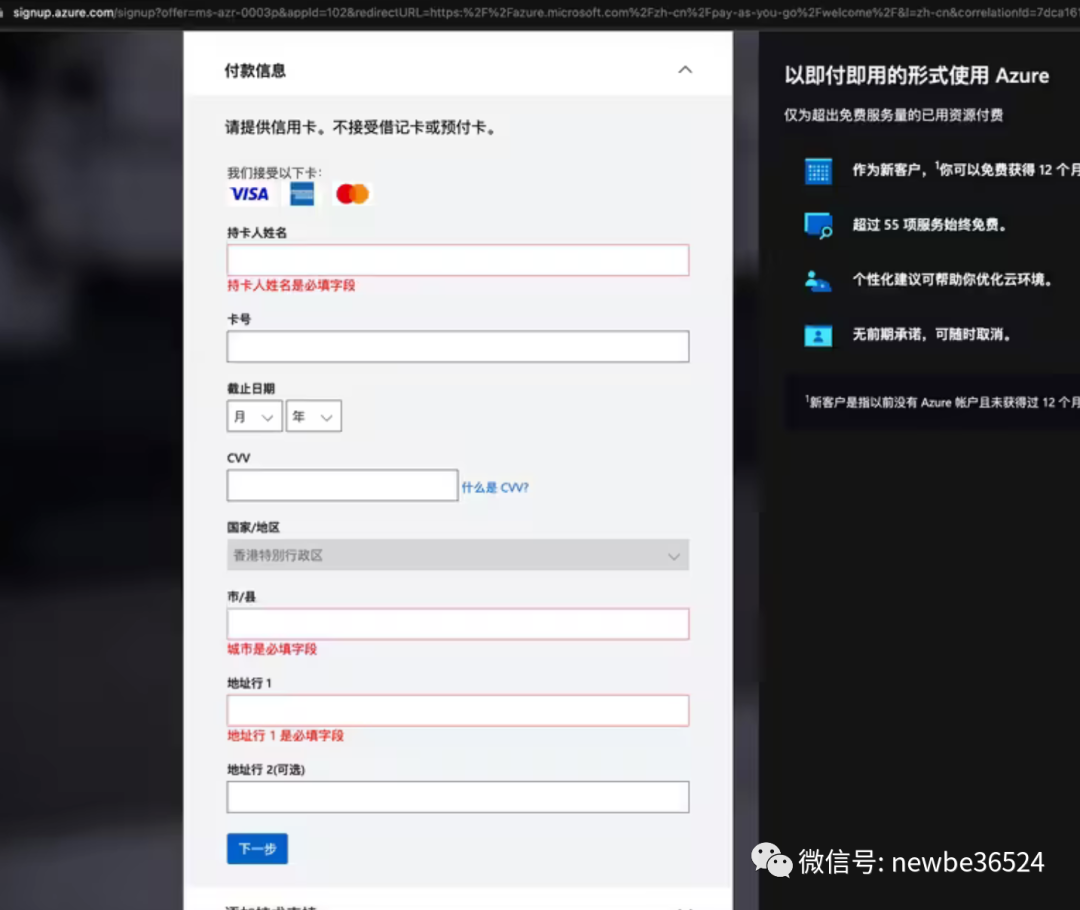Focus the 市/县 city input field

(x=457, y=624)
